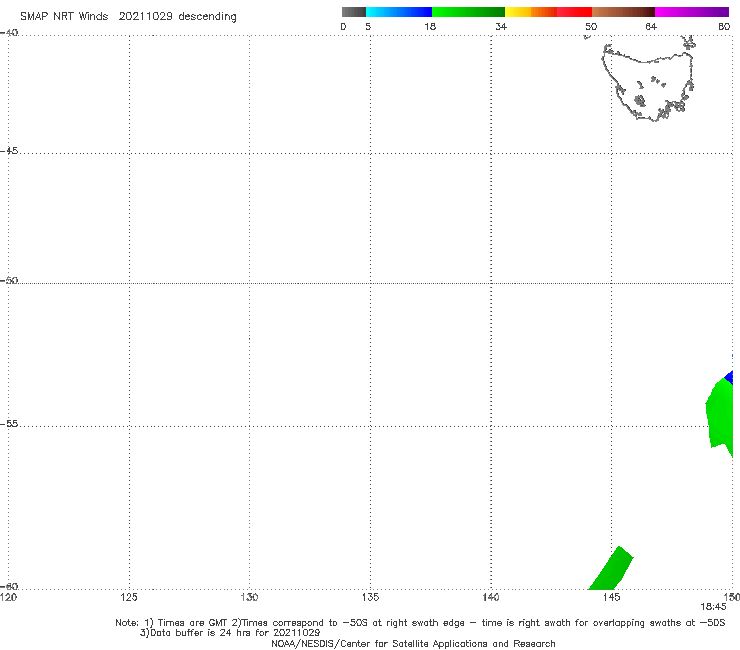
Task: Click the 'SMAP NRT Winds 20211029 descending' title
Action: [128, 17]
